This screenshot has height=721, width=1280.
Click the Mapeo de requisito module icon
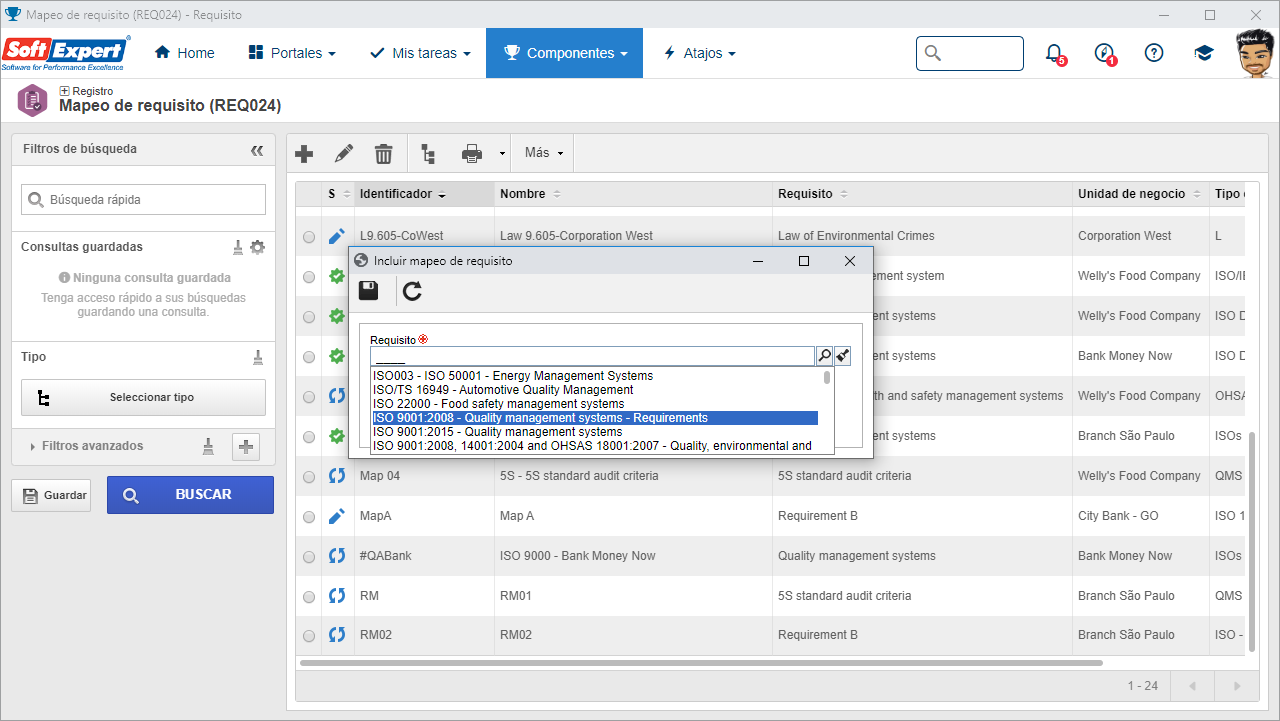click(x=32, y=100)
